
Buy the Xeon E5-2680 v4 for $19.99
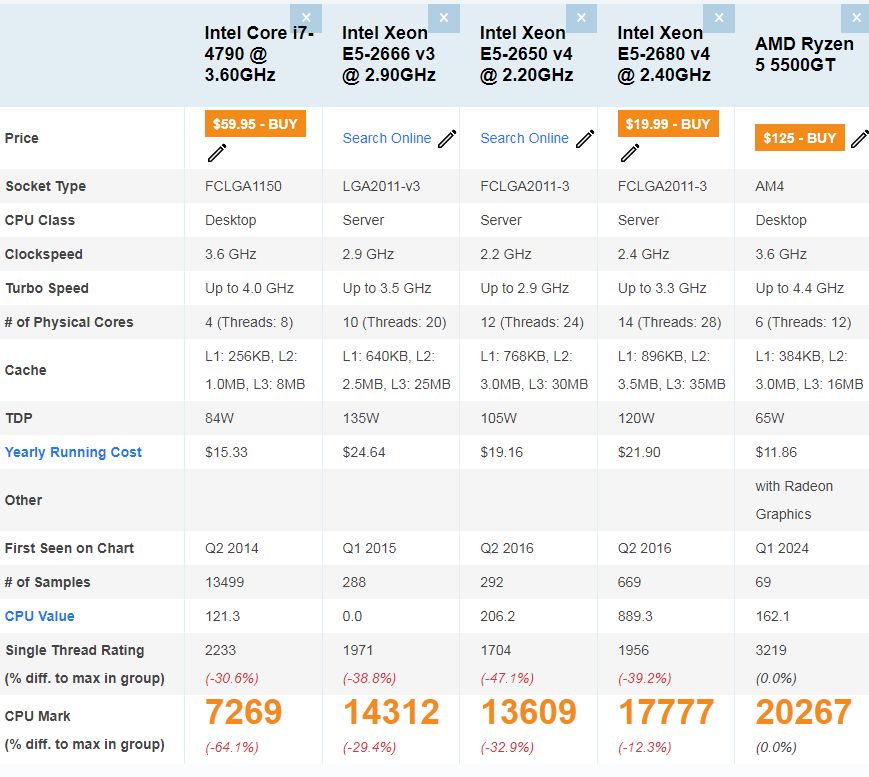(668, 124)
